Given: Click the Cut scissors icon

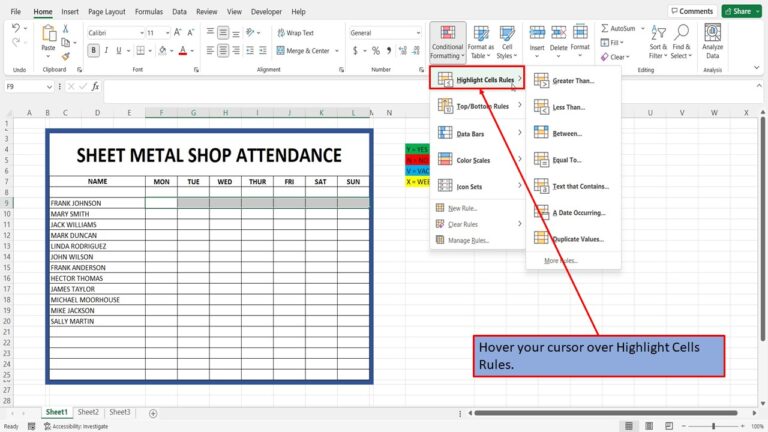Looking at the screenshot, I should [x=66, y=29].
